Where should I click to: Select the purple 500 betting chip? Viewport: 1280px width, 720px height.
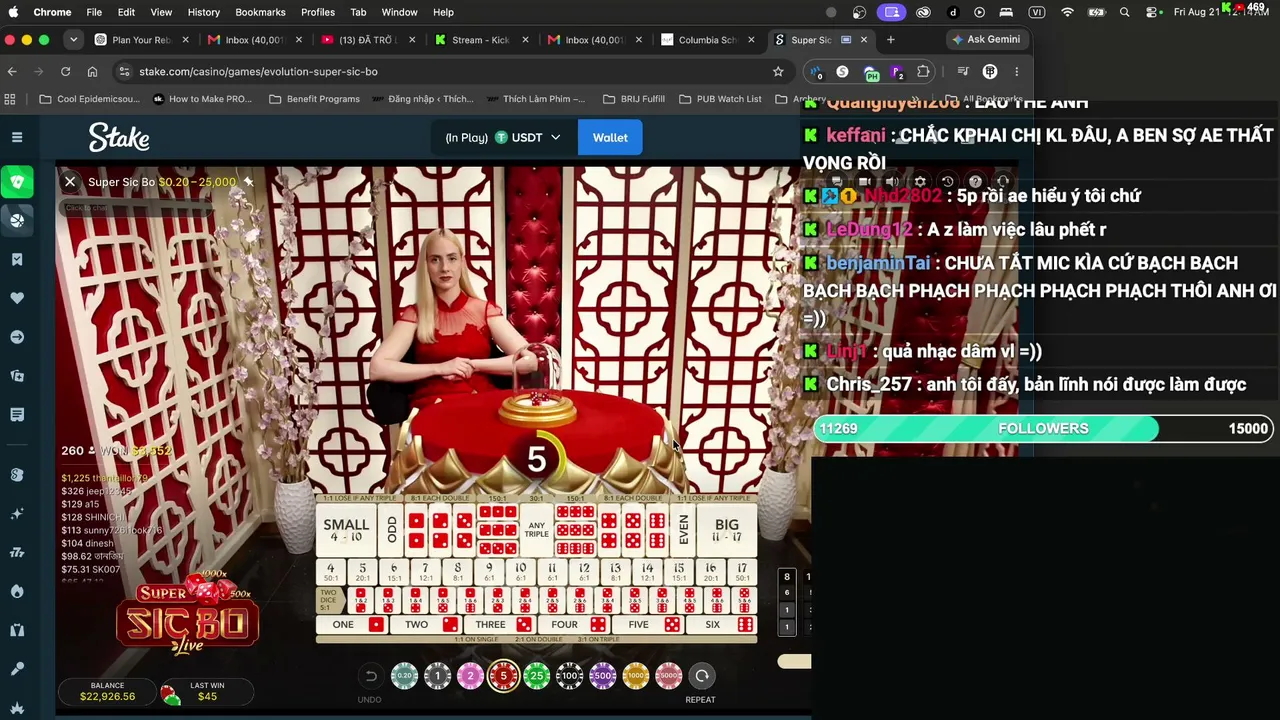(x=603, y=676)
